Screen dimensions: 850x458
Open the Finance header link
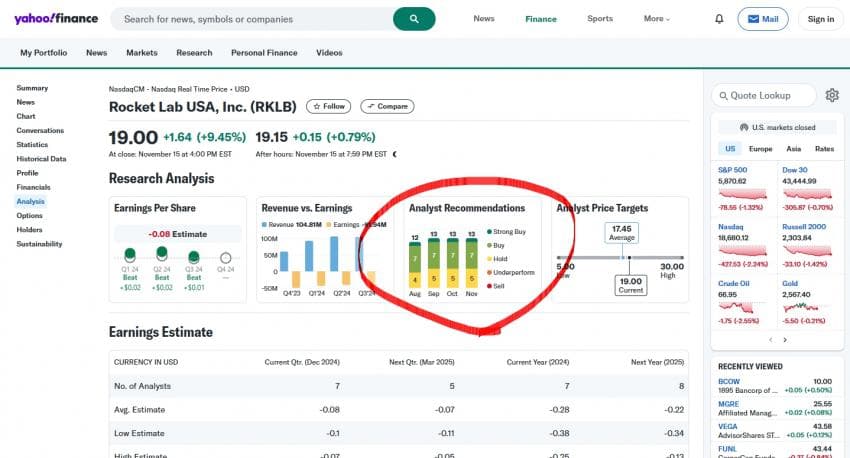pyautogui.click(x=540, y=19)
